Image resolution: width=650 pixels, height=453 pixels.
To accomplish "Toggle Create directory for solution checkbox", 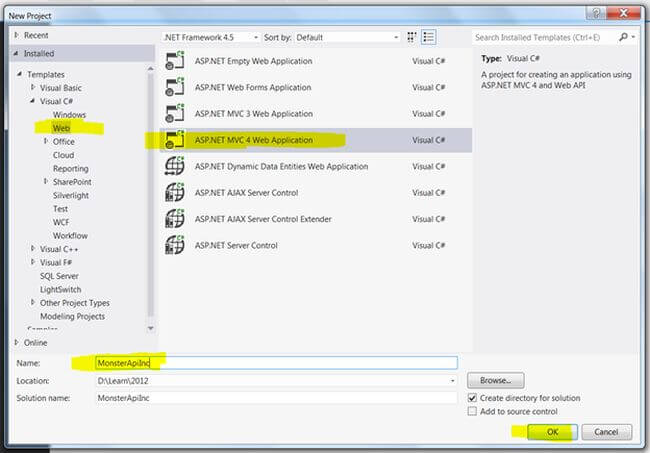I will pyautogui.click(x=472, y=398).
